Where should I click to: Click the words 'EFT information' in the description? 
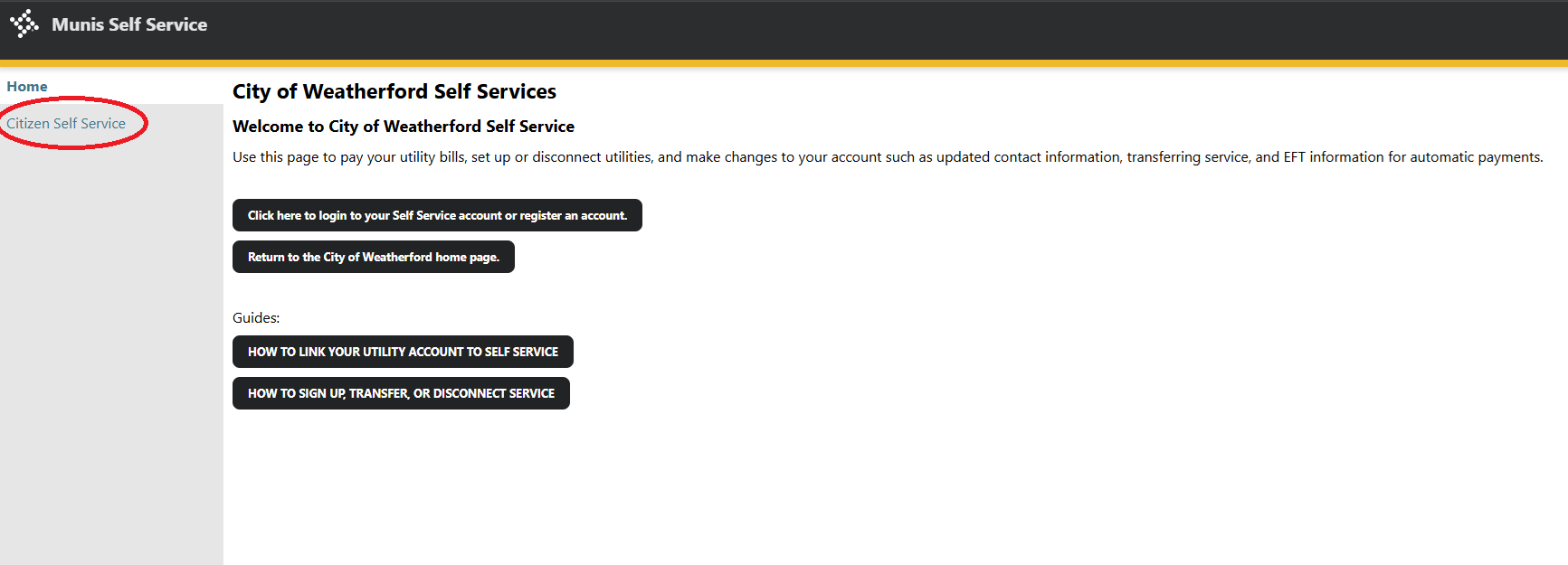(x=1333, y=157)
